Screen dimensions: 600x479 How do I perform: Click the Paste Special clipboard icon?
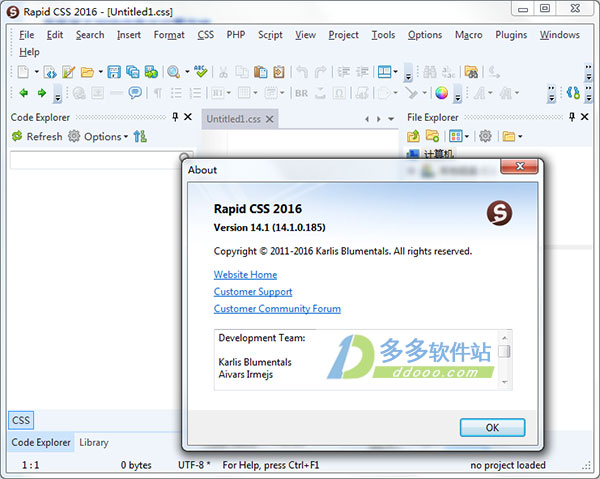(x=279, y=72)
